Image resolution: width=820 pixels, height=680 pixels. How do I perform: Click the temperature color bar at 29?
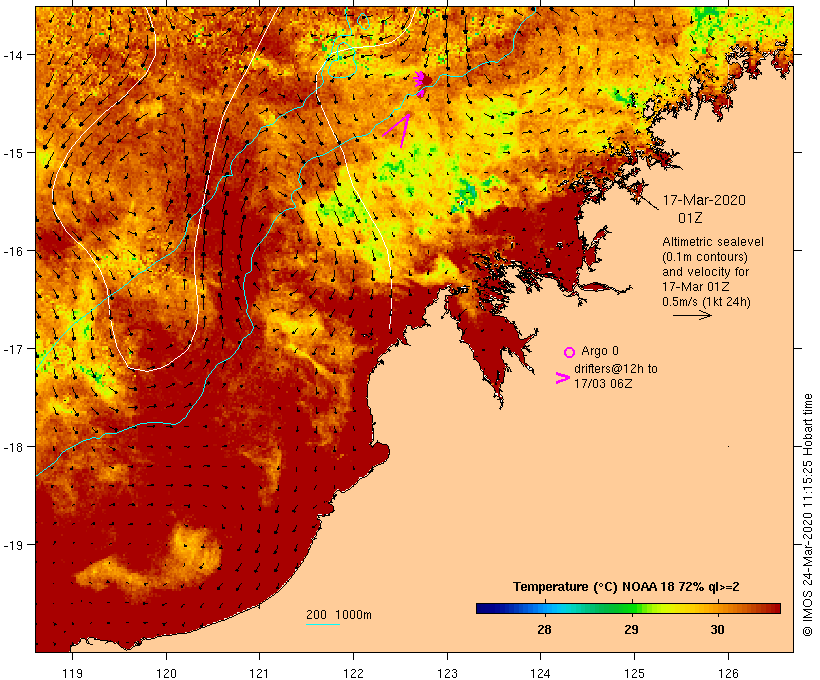631,608
